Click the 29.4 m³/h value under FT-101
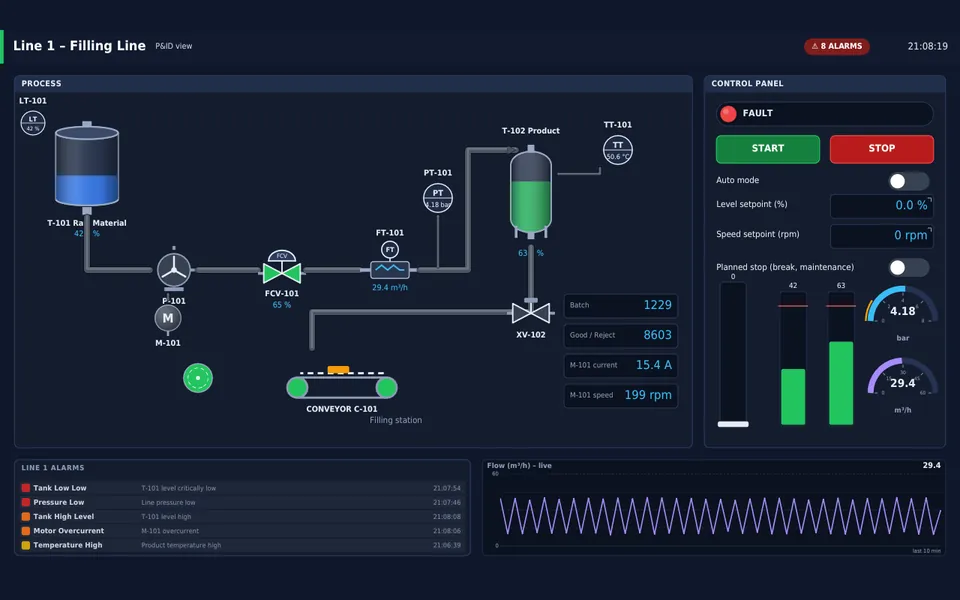Screen dimensions: 960x600 coord(390,288)
